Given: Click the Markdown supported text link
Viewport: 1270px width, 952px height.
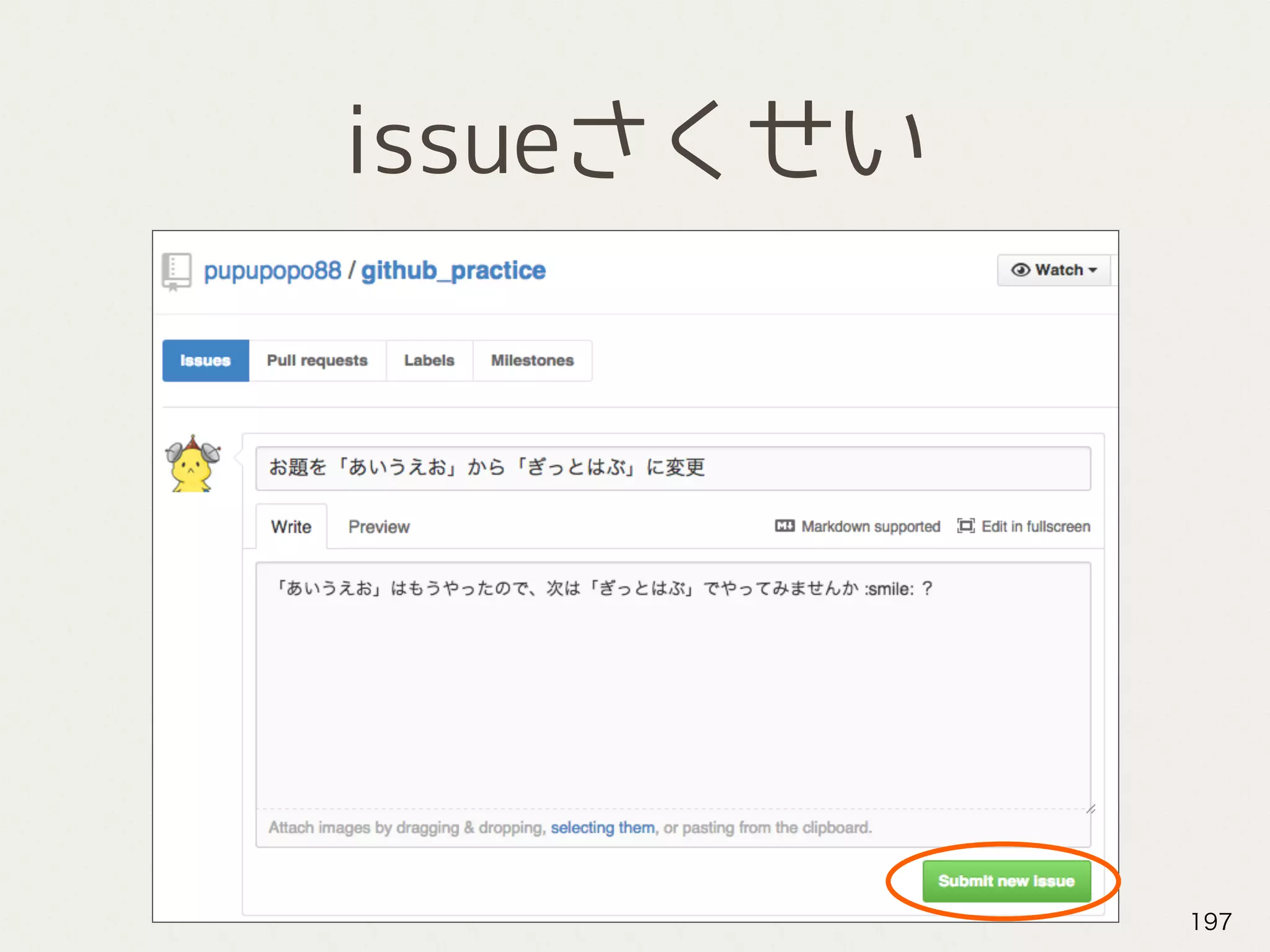Looking at the screenshot, I should tap(871, 527).
